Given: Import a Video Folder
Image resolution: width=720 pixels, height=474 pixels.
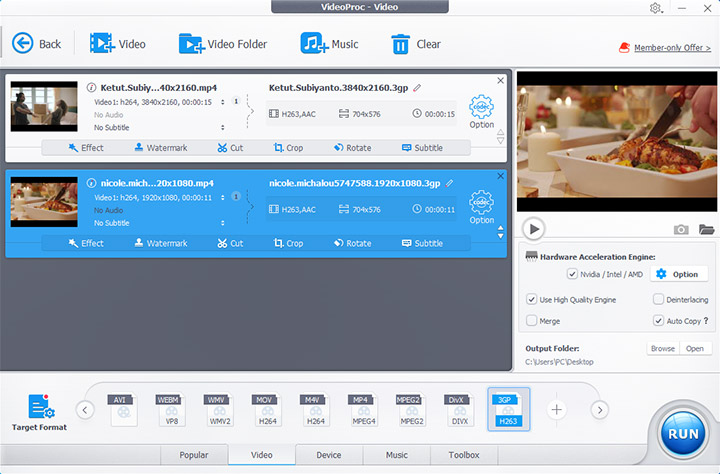Looking at the screenshot, I should coord(223,44).
